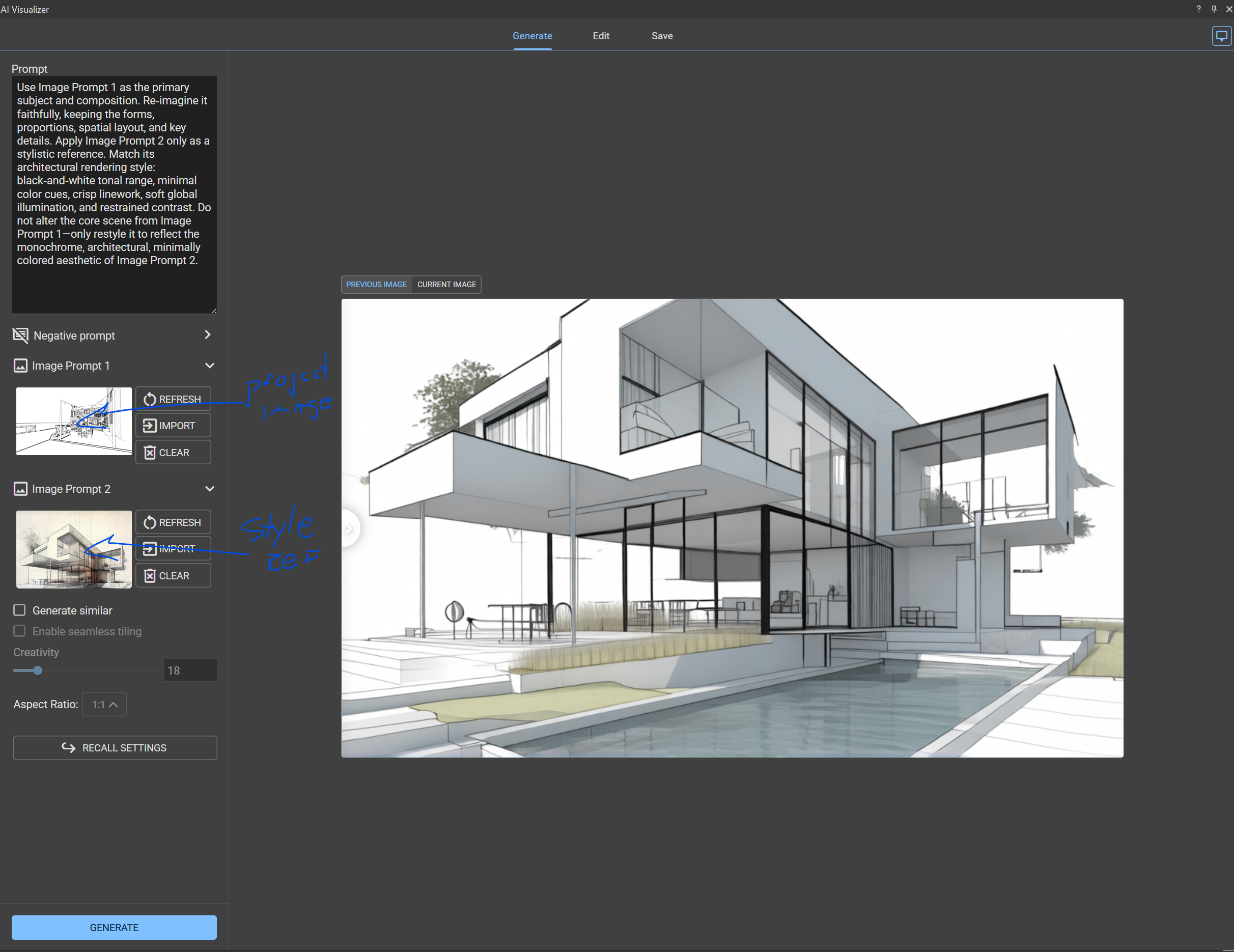
Task: Clear the Image Prompt 2 style reference
Action: [173, 575]
